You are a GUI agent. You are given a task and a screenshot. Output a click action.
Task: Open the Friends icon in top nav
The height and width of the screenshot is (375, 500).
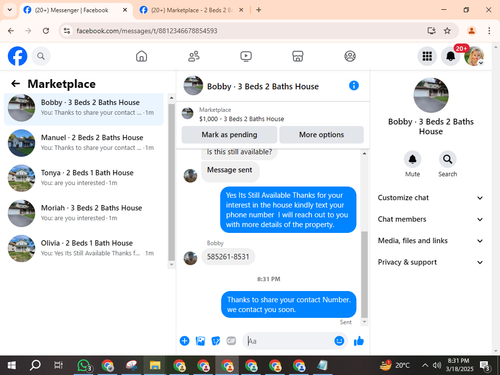coord(194,56)
